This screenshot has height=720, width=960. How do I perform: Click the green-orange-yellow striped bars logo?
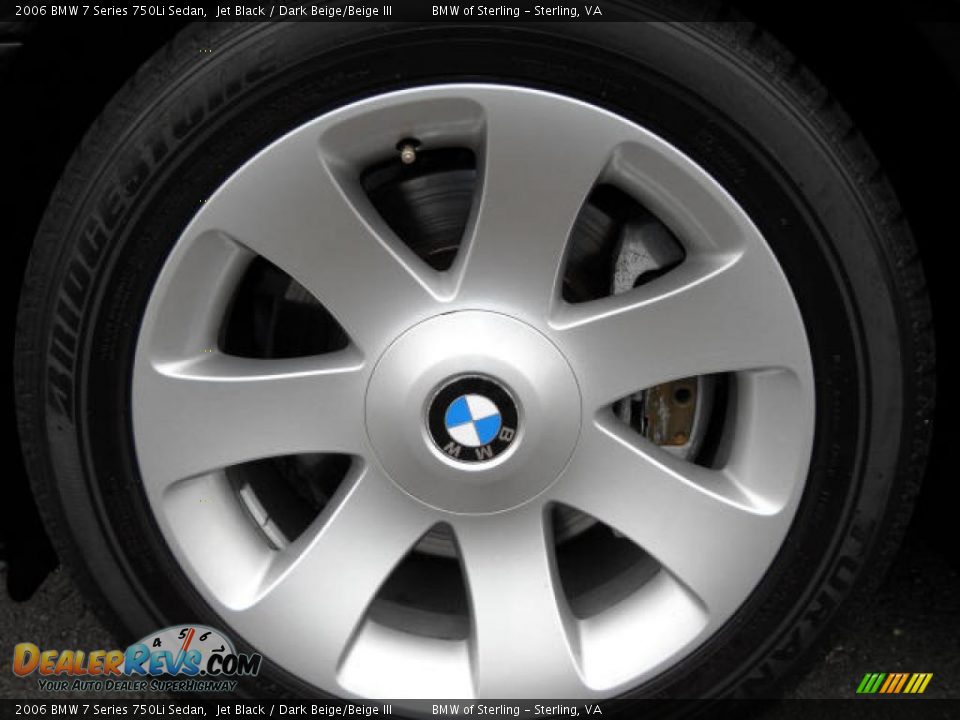pyautogui.click(x=894, y=683)
